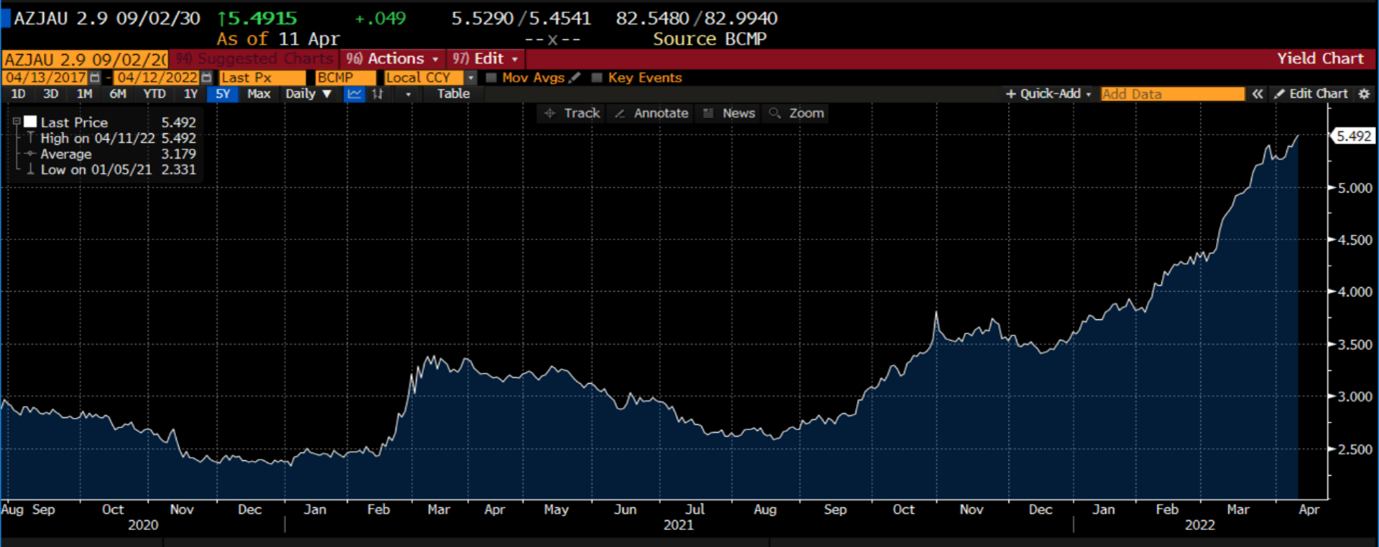1379x547 pixels.
Task: Activate the Track crosshair tool
Action: click(571, 113)
